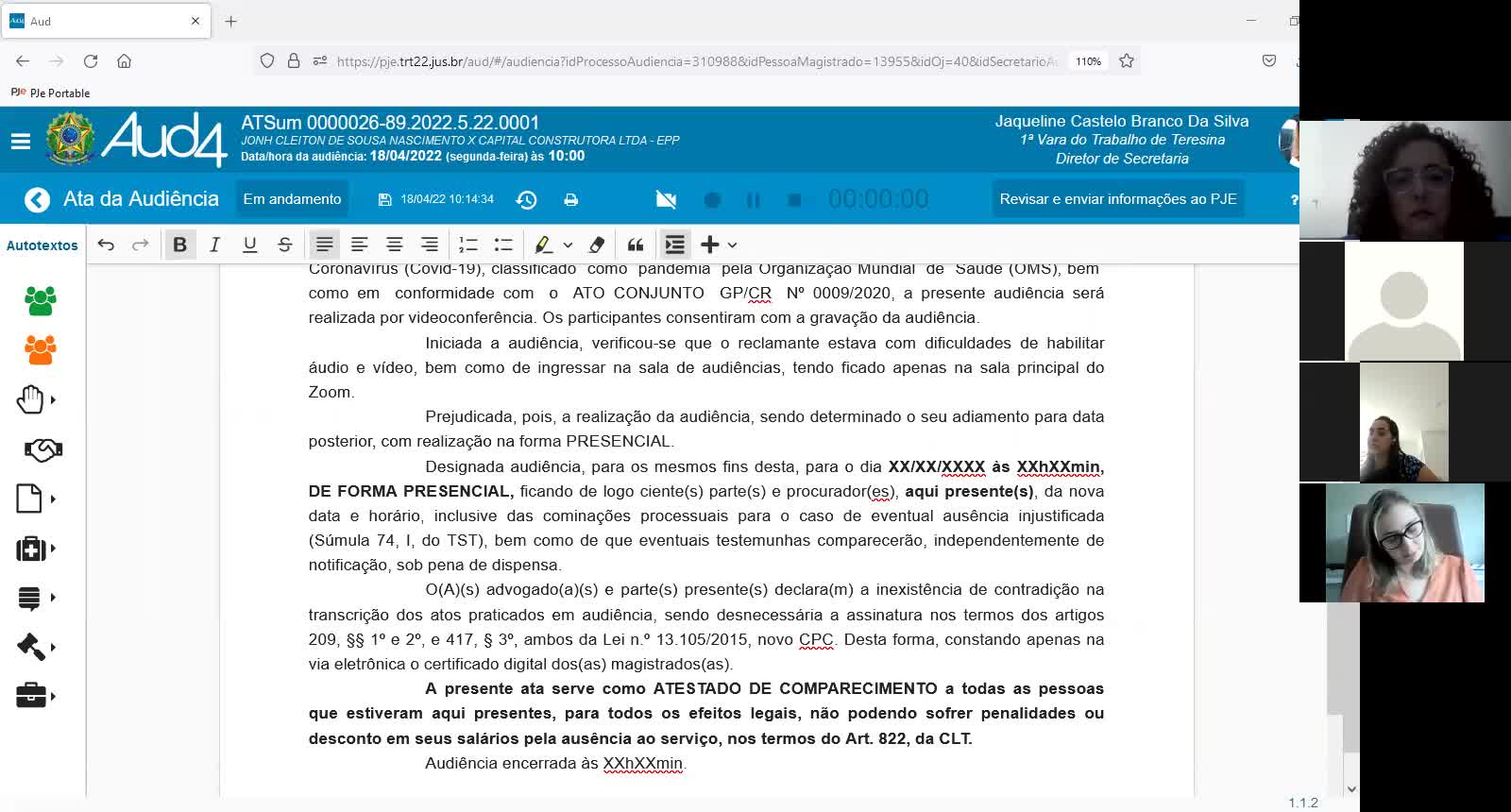The height and width of the screenshot is (812, 1511).
Task: Undo the last edit
Action: point(106,245)
